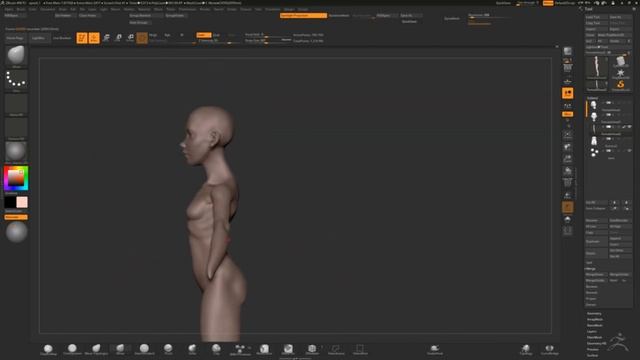The image size is (640, 360).
Task: Click the brown Gizmo 3D icon
Action: coord(142,38)
